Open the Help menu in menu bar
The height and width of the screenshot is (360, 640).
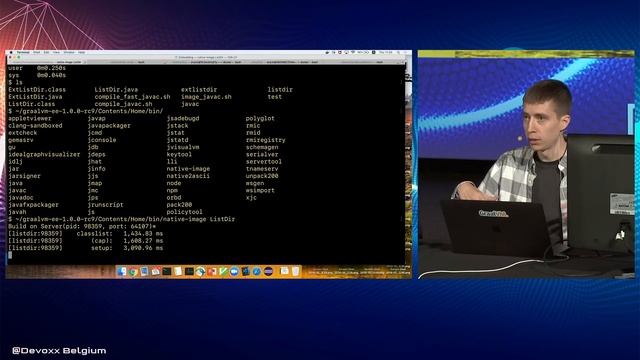tap(82, 52)
